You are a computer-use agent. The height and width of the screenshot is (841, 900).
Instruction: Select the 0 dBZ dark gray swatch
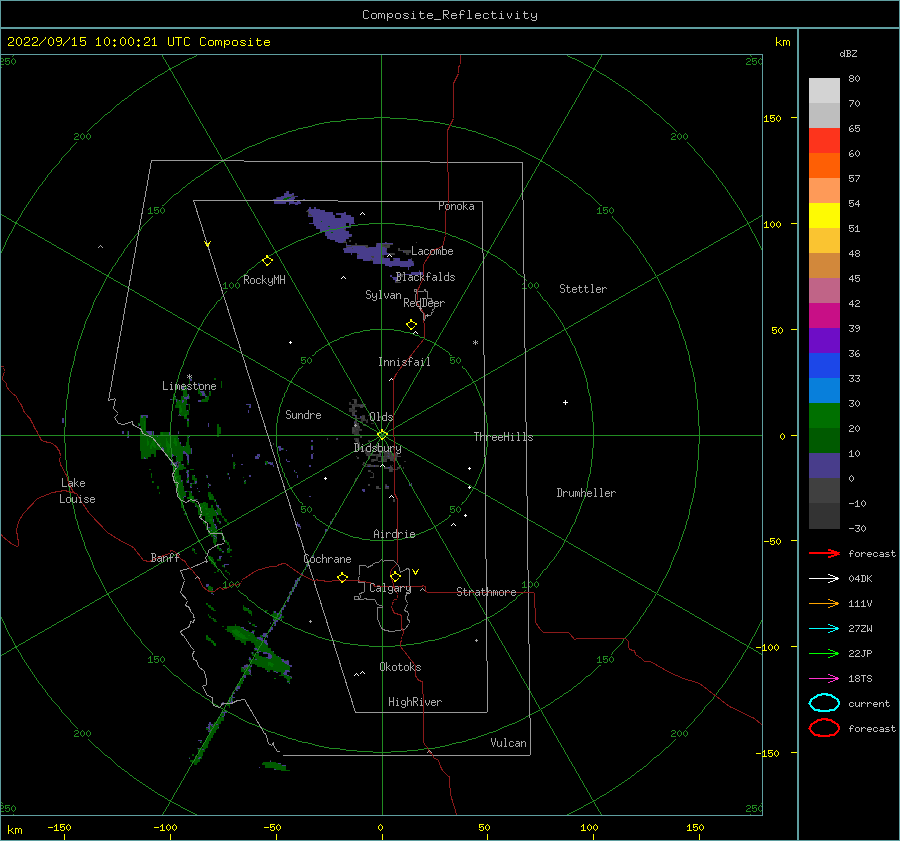tap(824, 490)
